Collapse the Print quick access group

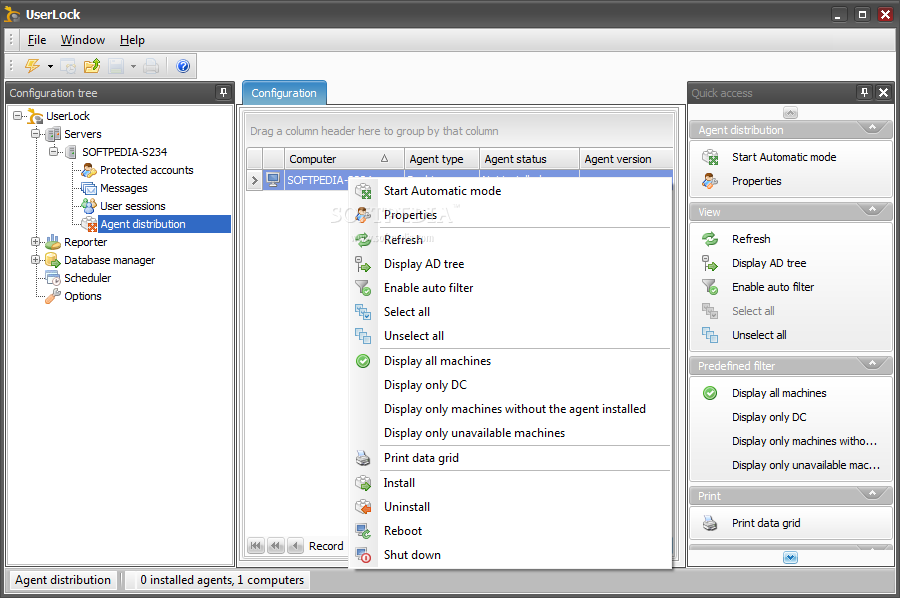tap(872, 494)
